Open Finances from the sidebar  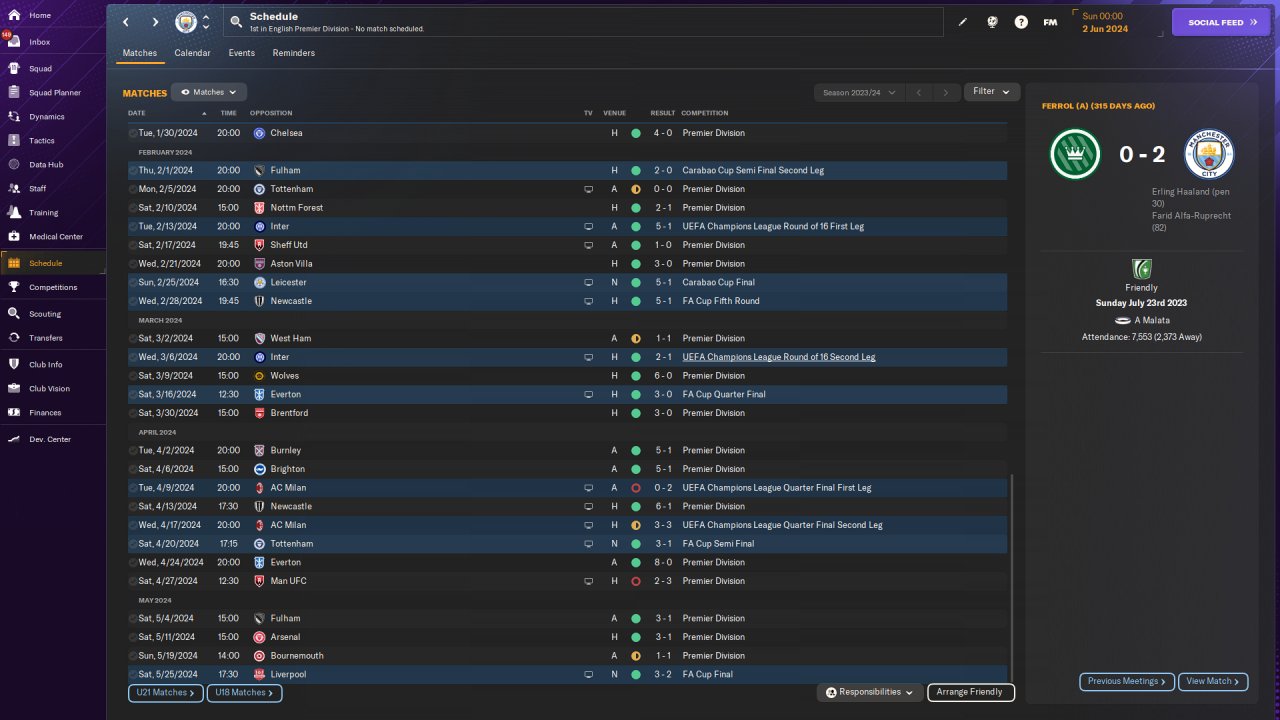52,412
